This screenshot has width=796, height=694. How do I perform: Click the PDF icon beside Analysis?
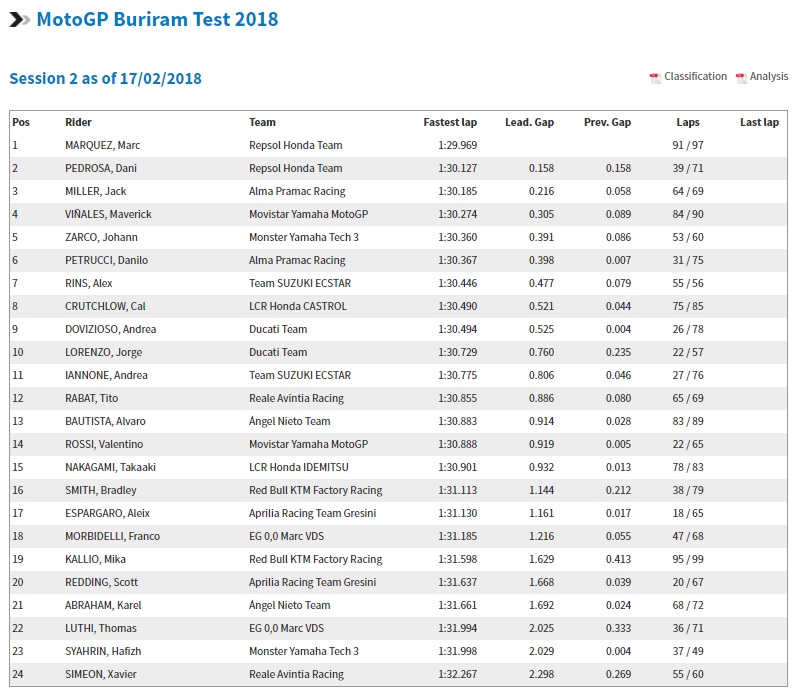pyautogui.click(x=741, y=78)
